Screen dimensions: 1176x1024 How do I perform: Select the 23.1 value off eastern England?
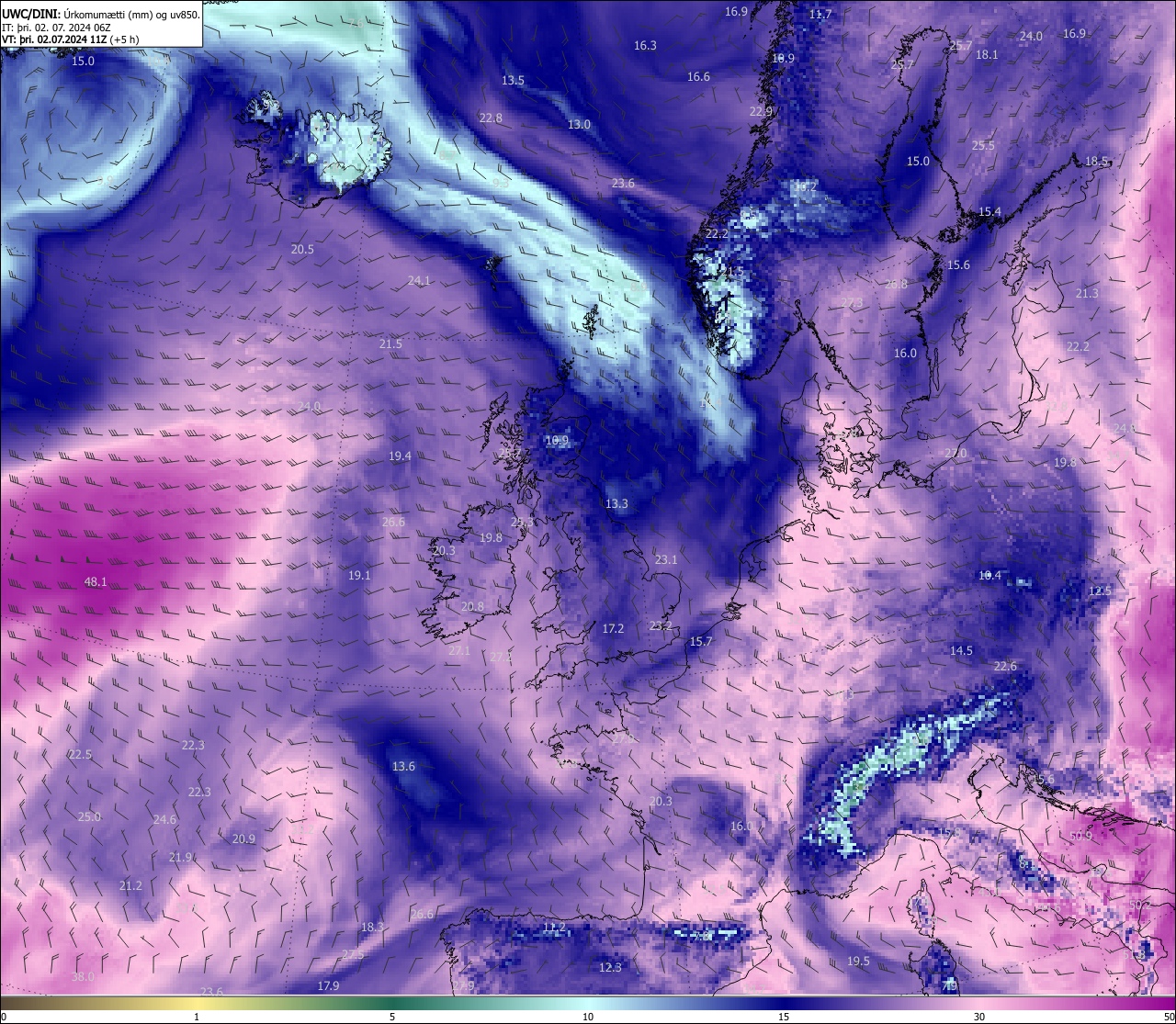coord(666,560)
